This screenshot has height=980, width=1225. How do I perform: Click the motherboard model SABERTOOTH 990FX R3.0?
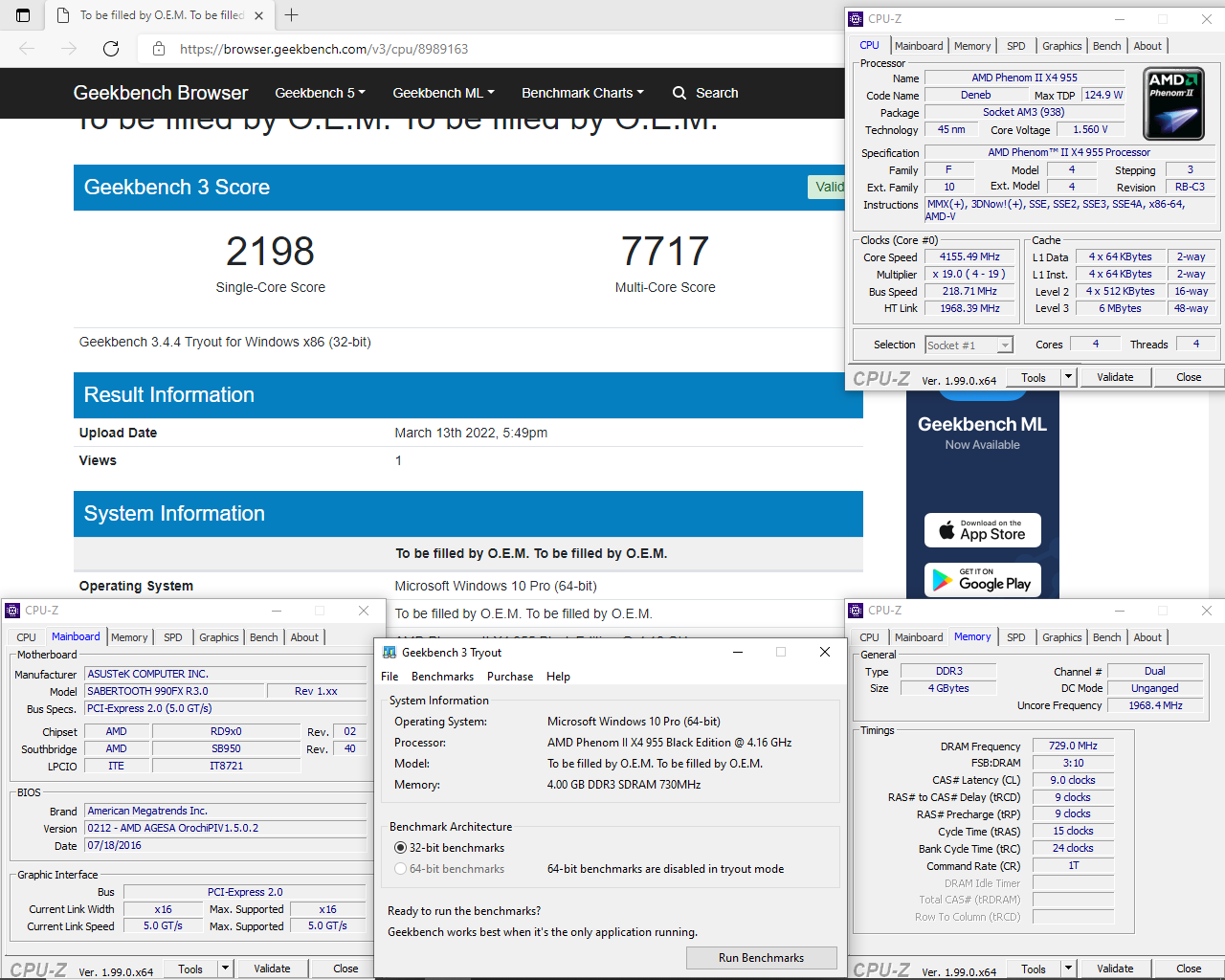[x=174, y=691]
